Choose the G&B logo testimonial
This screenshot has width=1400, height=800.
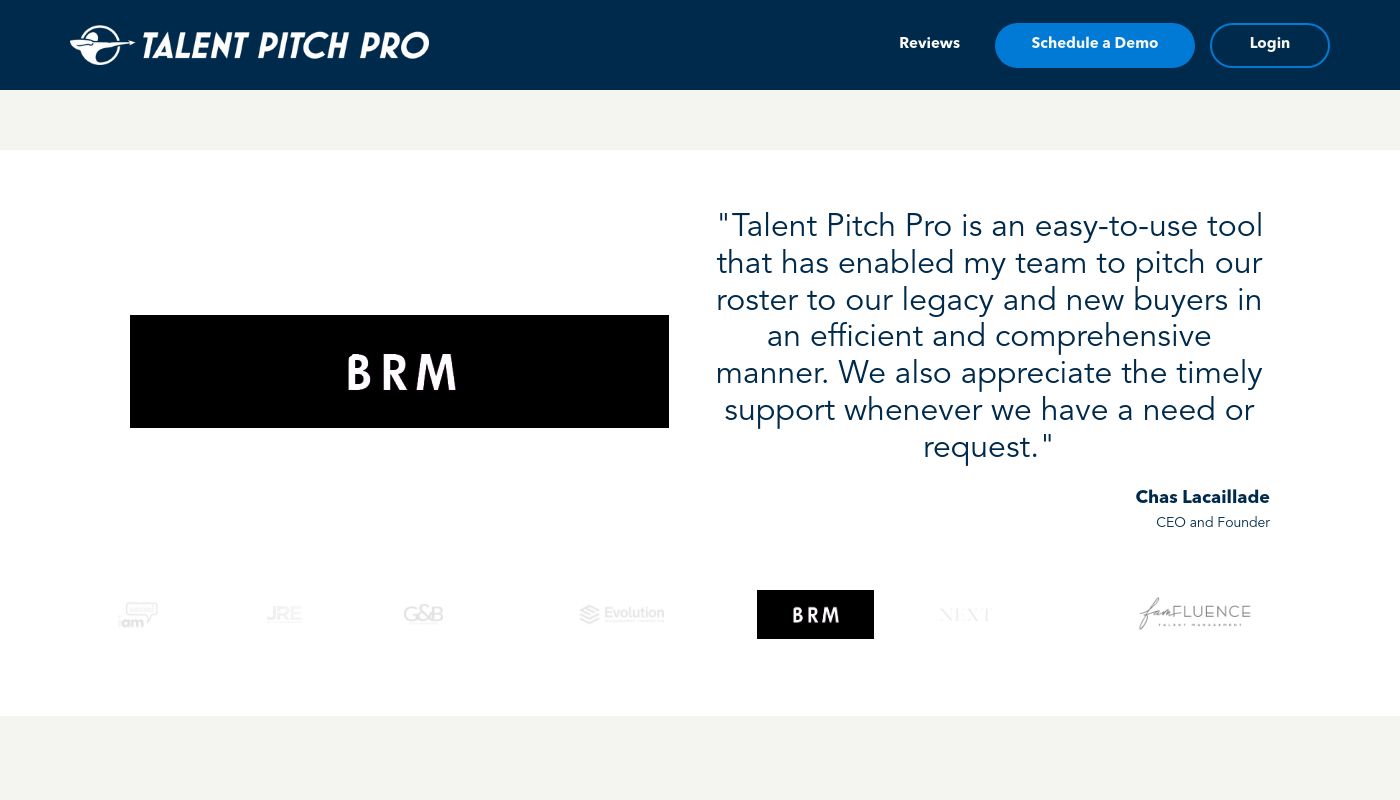pyautogui.click(x=423, y=614)
